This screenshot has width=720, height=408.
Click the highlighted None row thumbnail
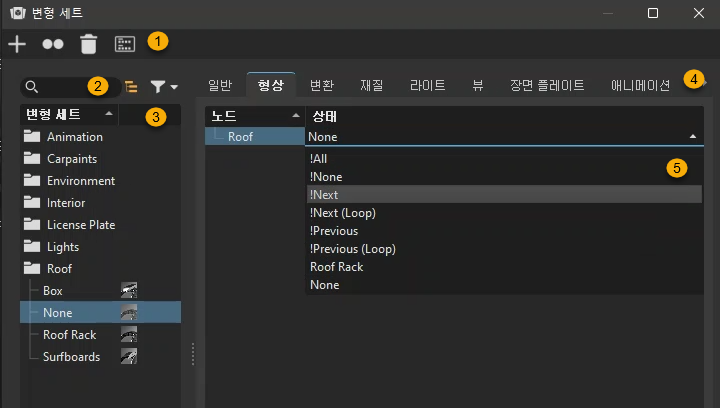[129, 313]
